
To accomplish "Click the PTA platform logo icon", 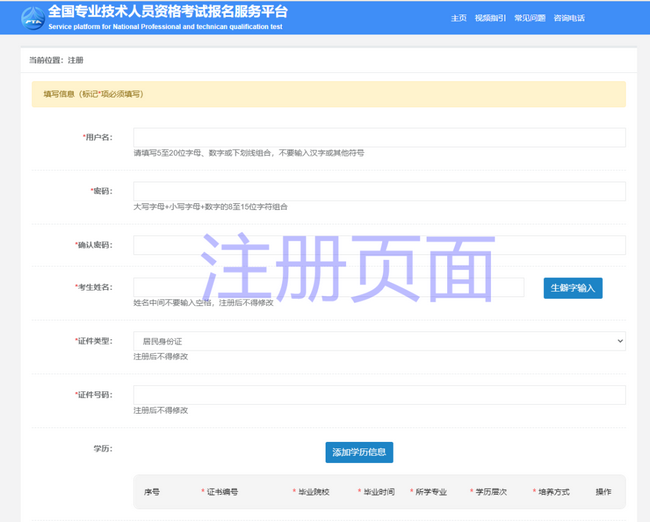I will (31, 17).
